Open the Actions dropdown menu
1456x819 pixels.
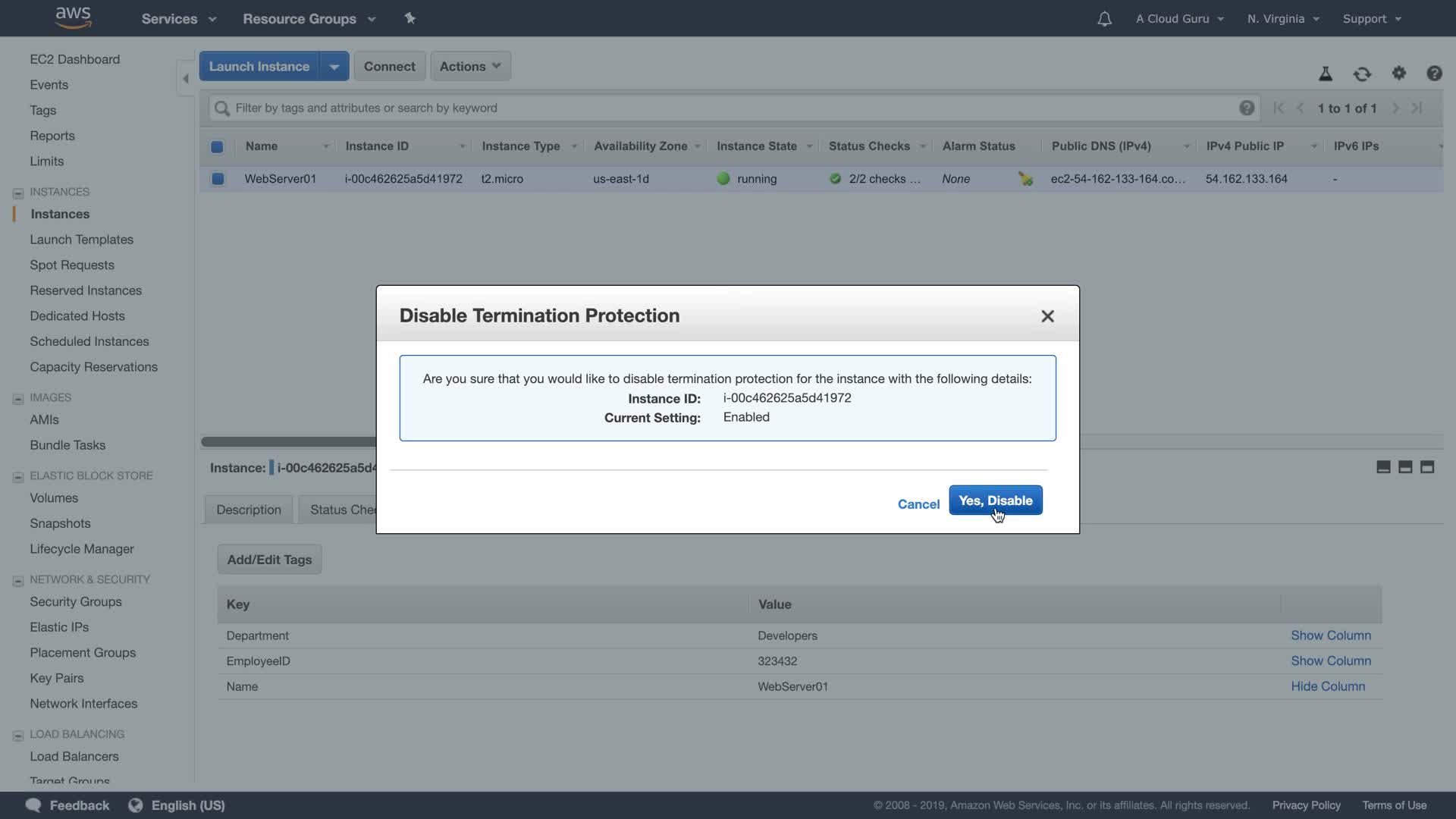469,67
